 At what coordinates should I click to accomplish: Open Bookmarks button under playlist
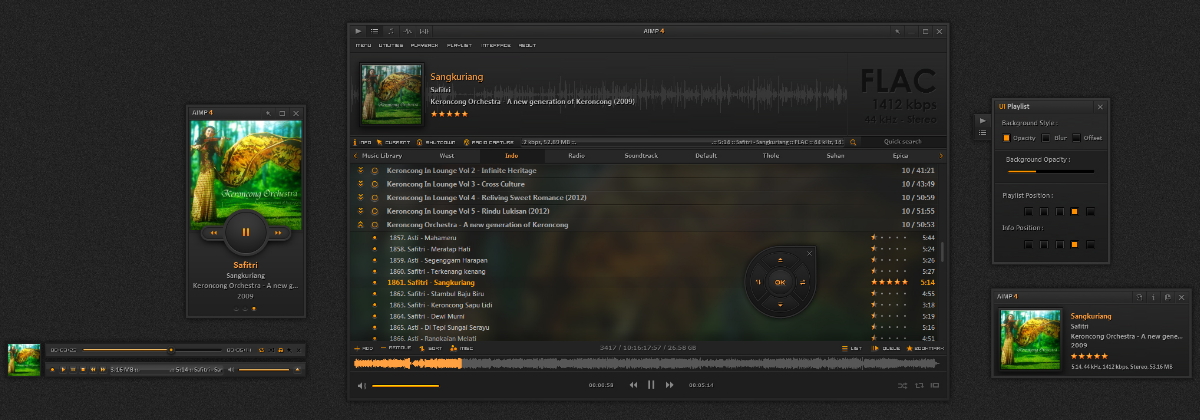tap(924, 347)
